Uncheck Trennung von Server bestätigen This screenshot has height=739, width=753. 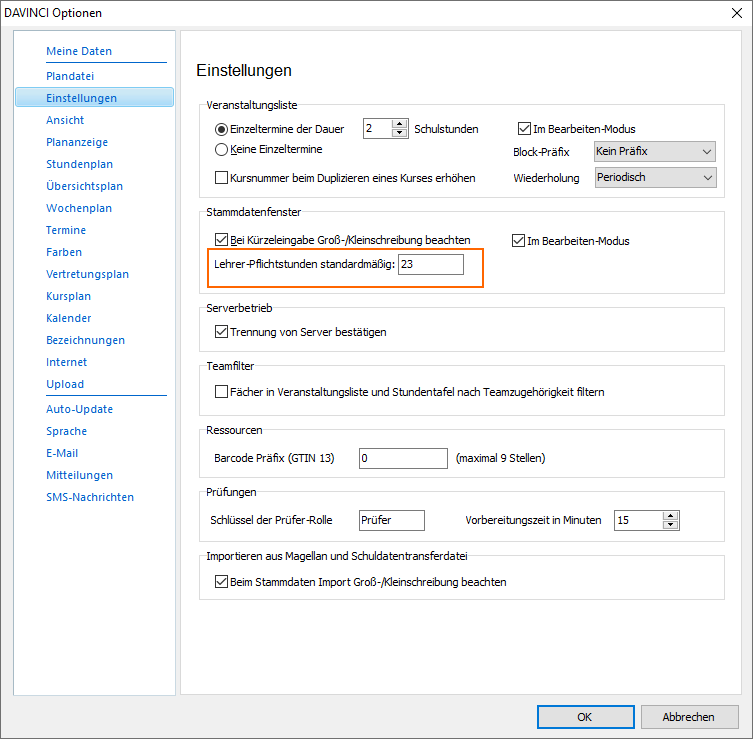click(x=221, y=332)
